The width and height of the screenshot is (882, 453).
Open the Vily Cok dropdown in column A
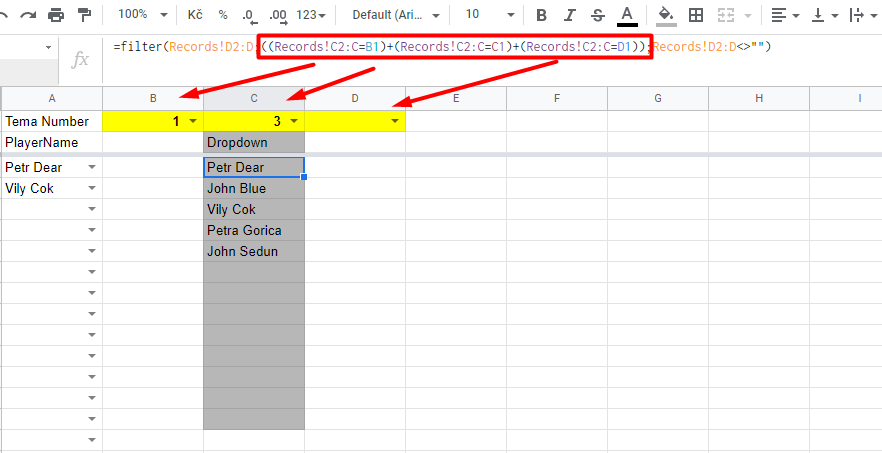pyautogui.click(x=92, y=189)
